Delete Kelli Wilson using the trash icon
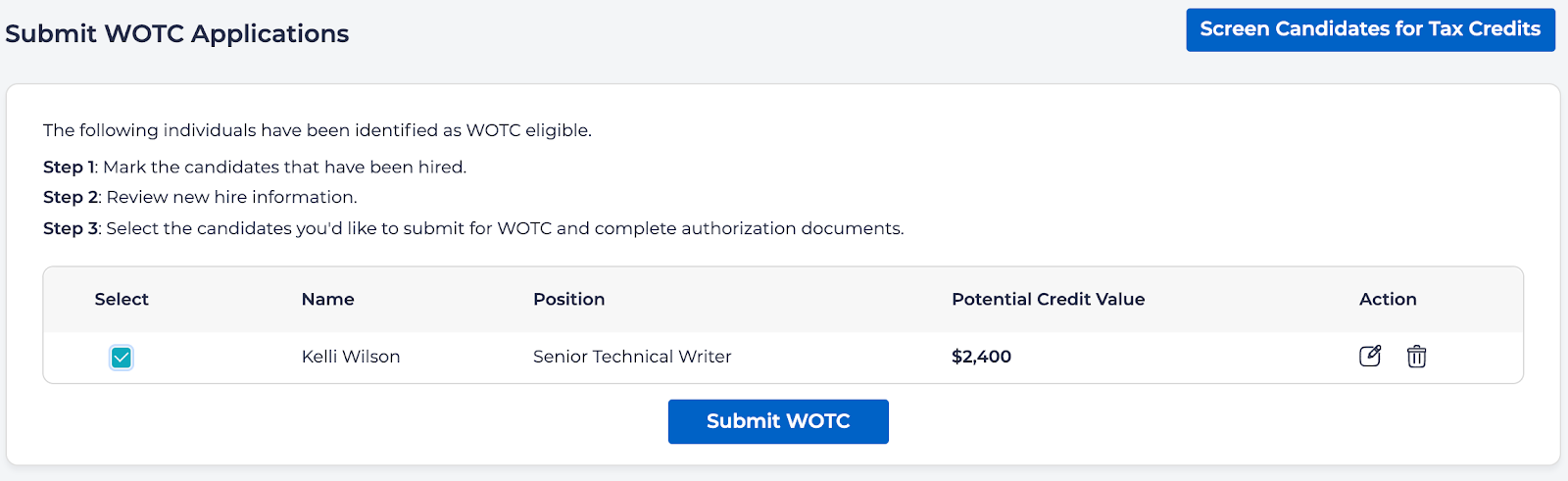1568x481 pixels. pos(1416,356)
